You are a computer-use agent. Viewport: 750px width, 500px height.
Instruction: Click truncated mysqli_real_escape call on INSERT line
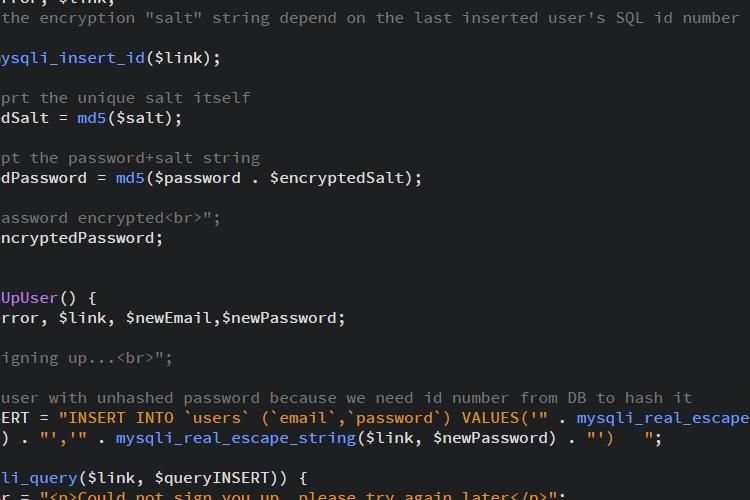tap(663, 418)
